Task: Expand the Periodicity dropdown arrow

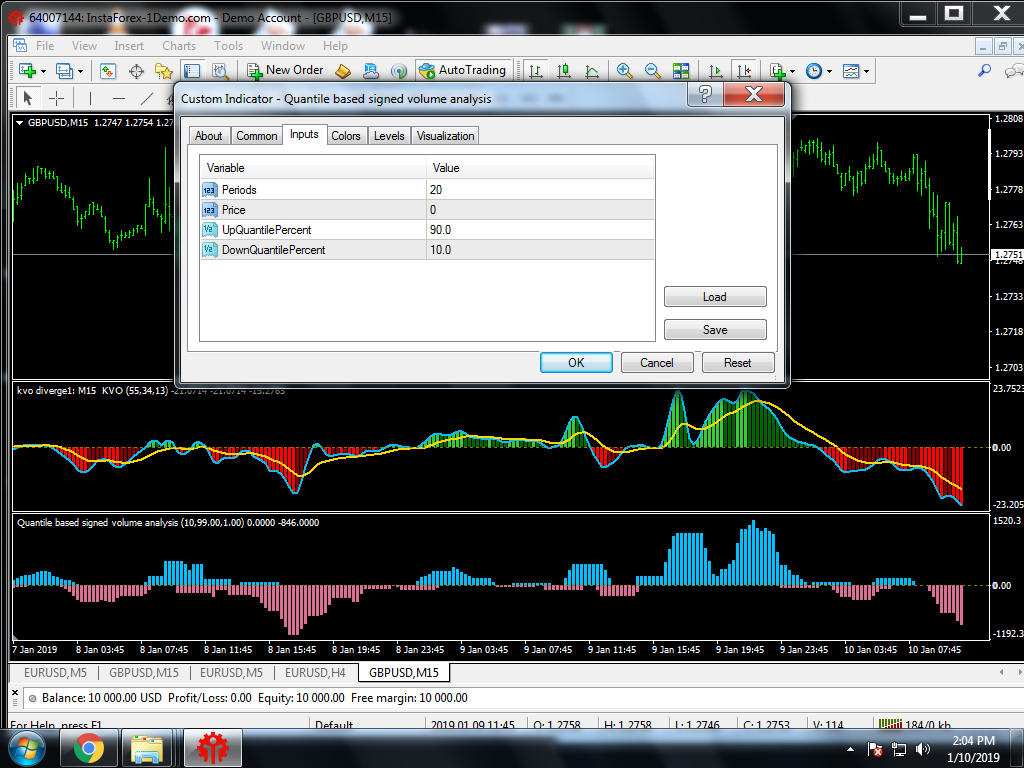Action: coord(829,71)
